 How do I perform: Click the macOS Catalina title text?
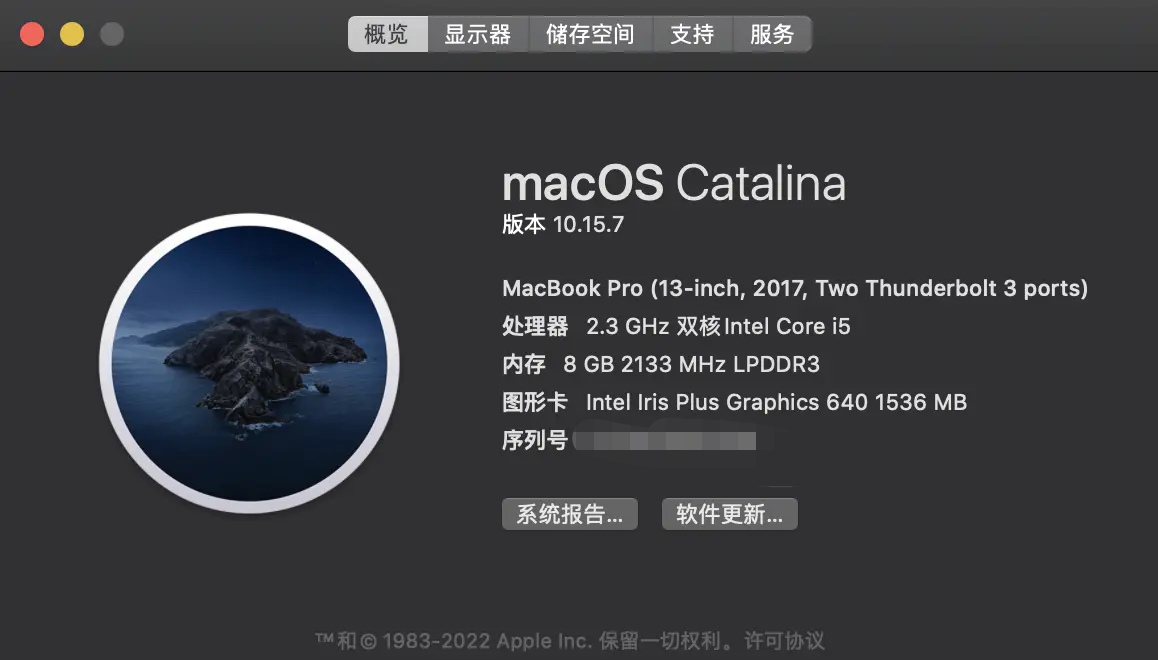pos(674,184)
